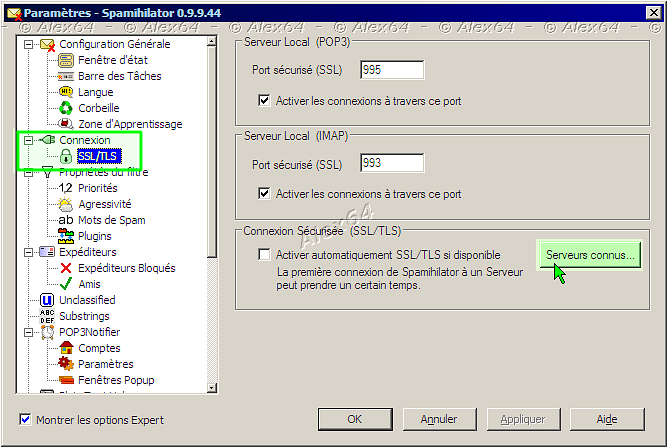Select Comptes under POP3Notifier

(99, 348)
